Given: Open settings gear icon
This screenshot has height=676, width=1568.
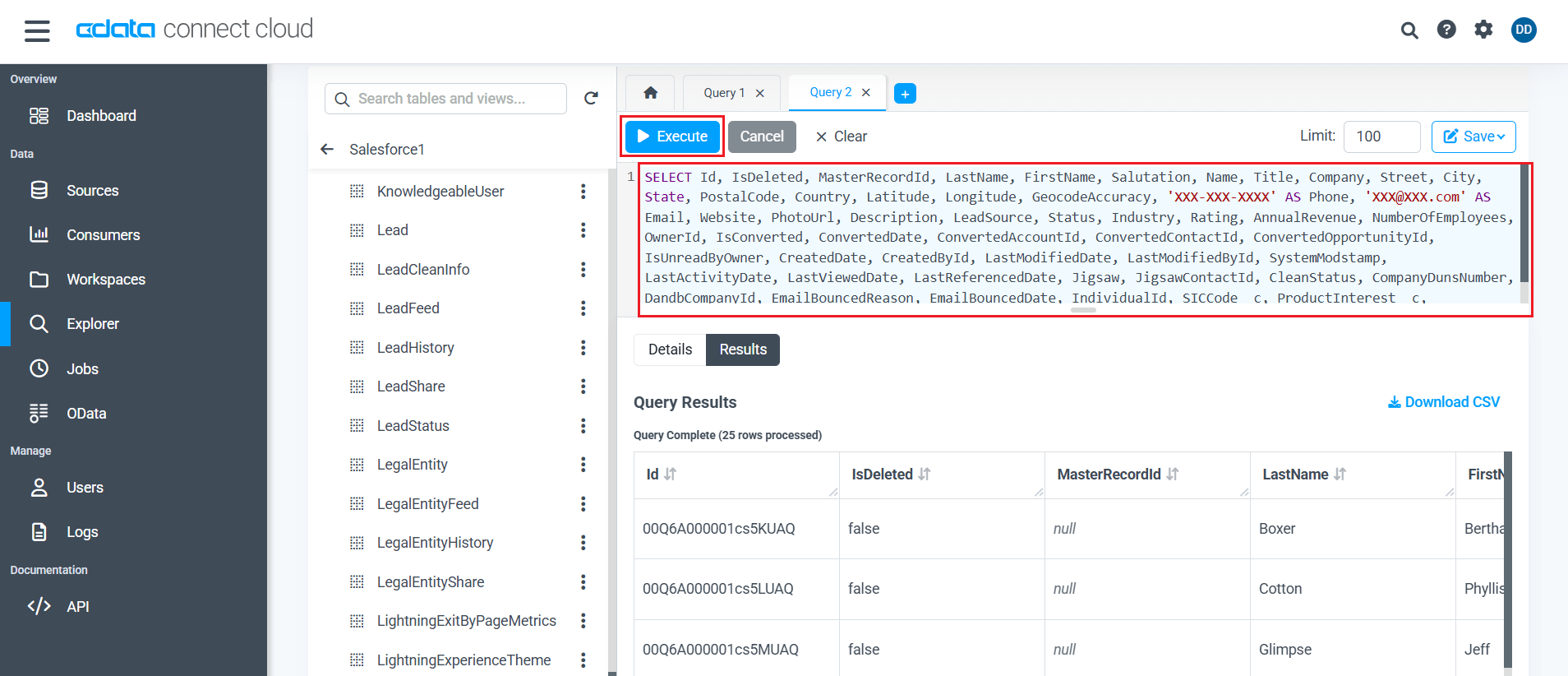Looking at the screenshot, I should [1483, 30].
